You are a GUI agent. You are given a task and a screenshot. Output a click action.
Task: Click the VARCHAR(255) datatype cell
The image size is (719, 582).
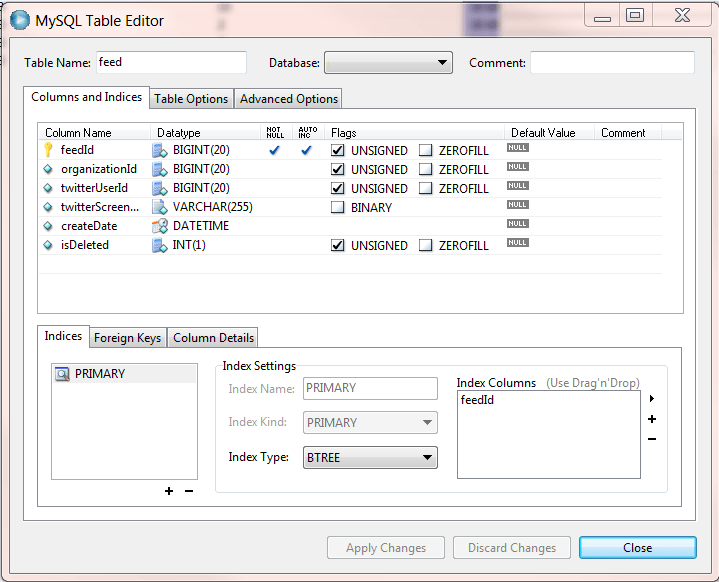pos(213,207)
